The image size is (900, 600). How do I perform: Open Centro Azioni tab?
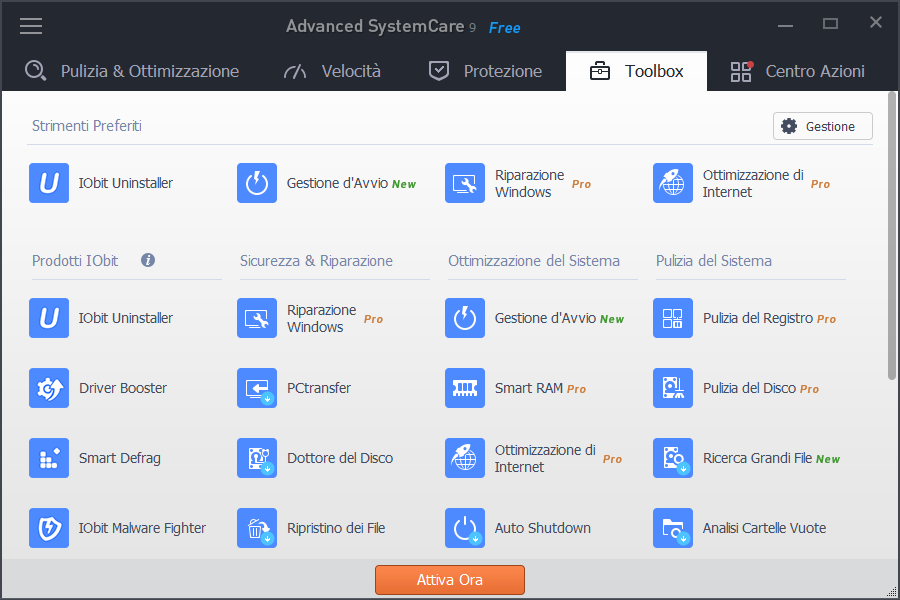click(798, 71)
